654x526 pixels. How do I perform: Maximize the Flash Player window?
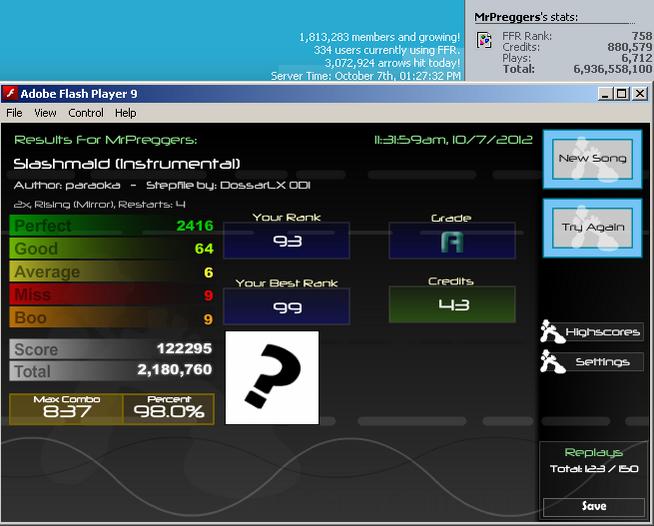(621, 93)
